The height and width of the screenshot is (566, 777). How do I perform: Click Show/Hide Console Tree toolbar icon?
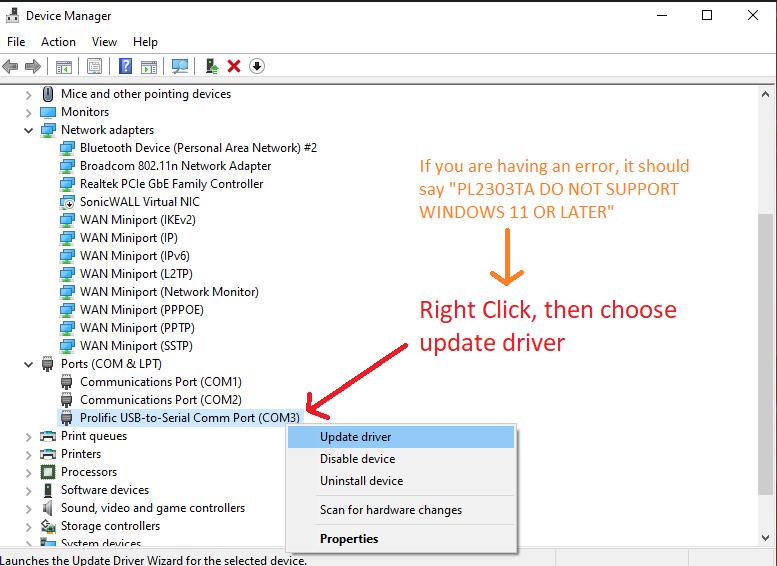click(x=64, y=66)
